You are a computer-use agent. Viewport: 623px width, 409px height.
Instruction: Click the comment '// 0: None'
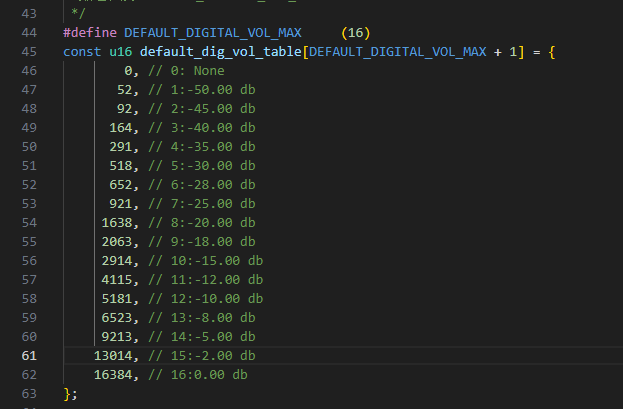point(186,71)
